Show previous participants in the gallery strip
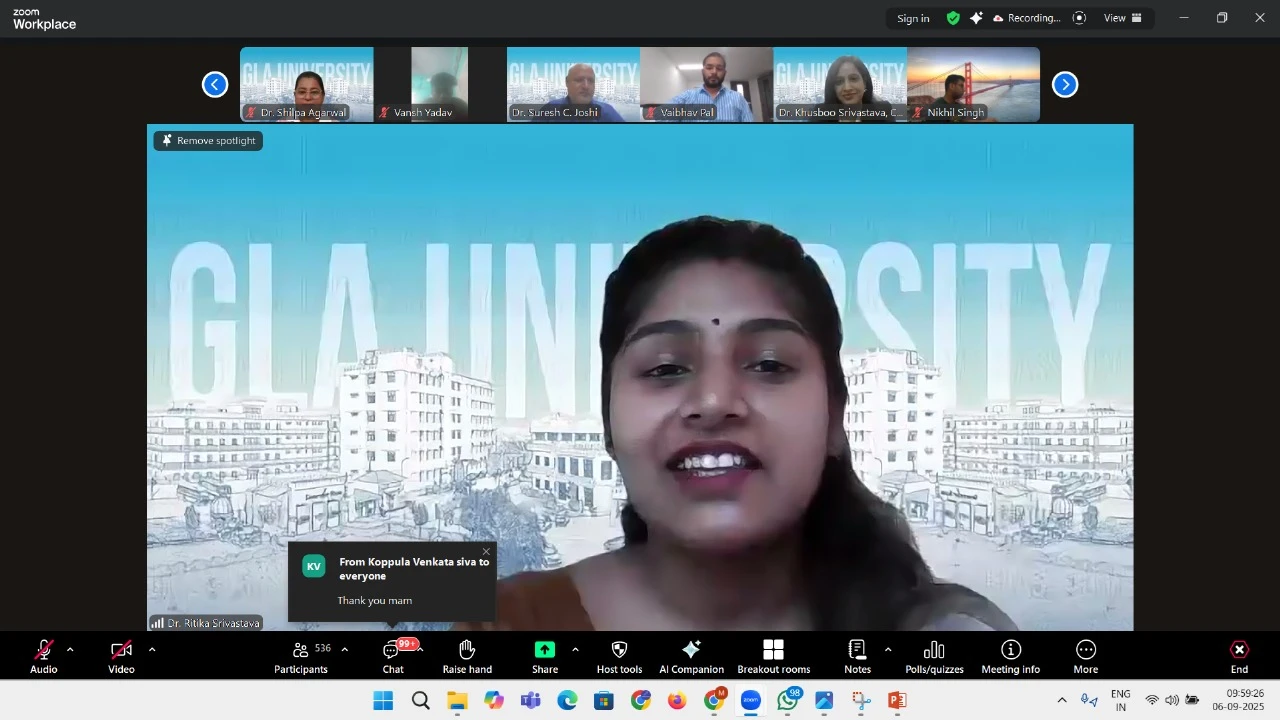The height and width of the screenshot is (720, 1280). 215,85
